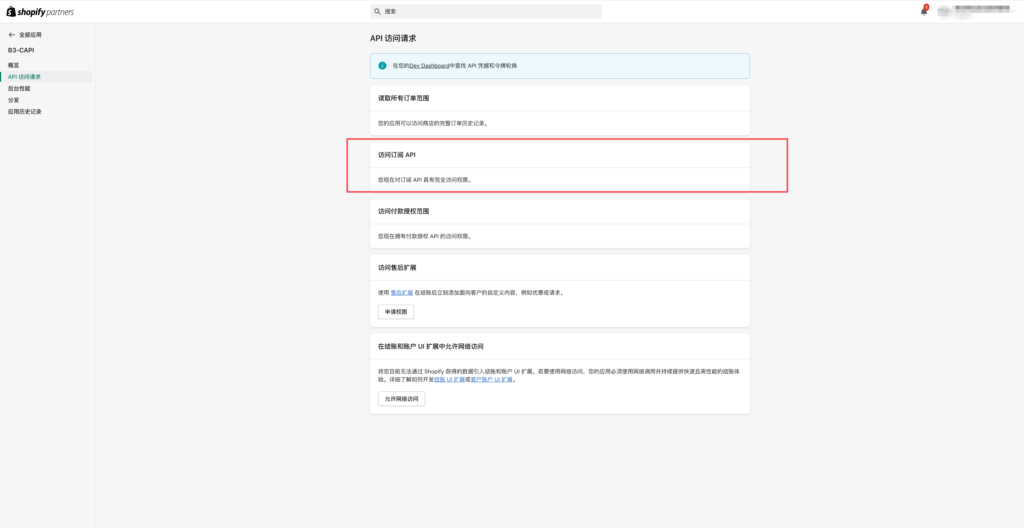Click the 读取所有订单范围 card title
The width and height of the screenshot is (1024, 528).
click(404, 98)
